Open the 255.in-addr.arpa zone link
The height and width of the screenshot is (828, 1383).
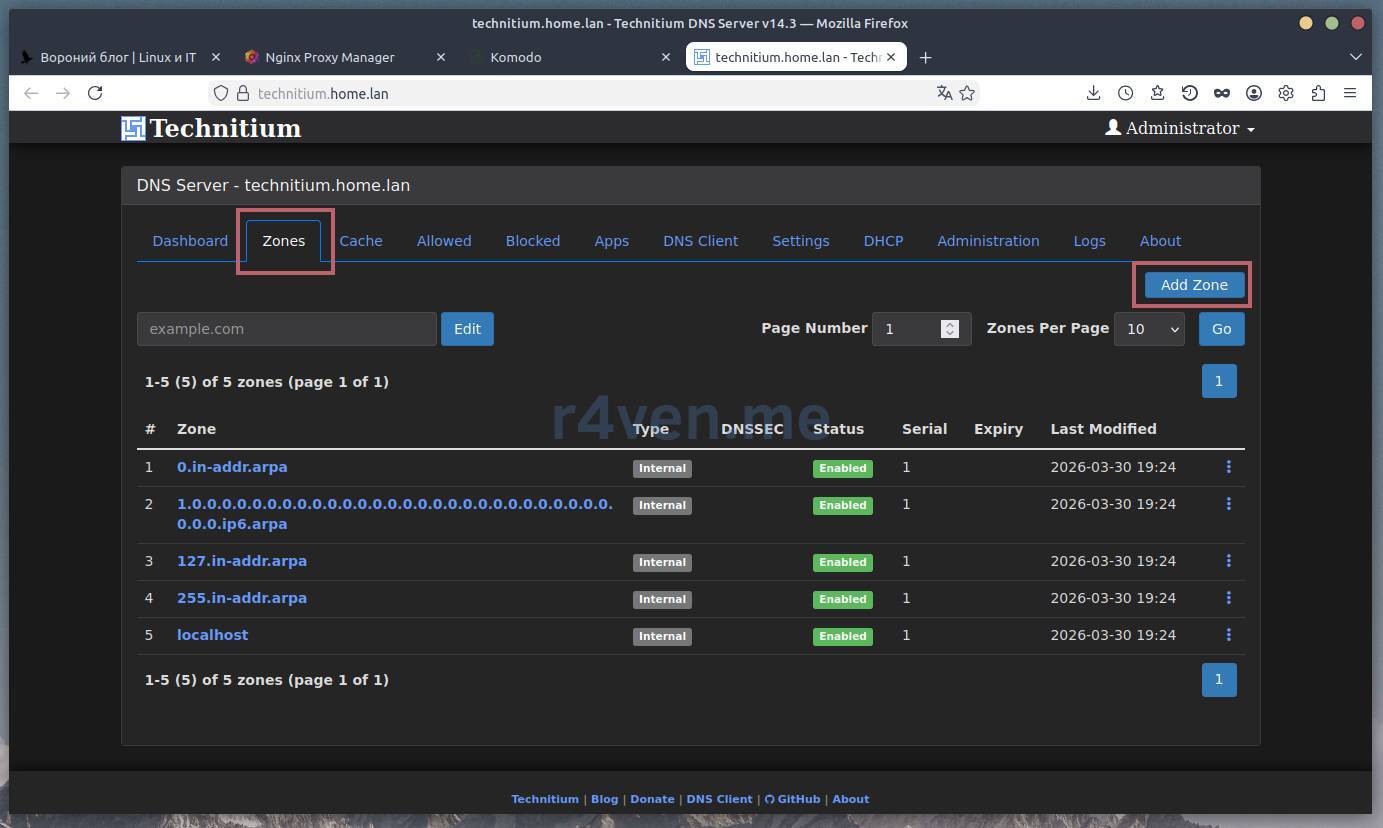(242, 598)
